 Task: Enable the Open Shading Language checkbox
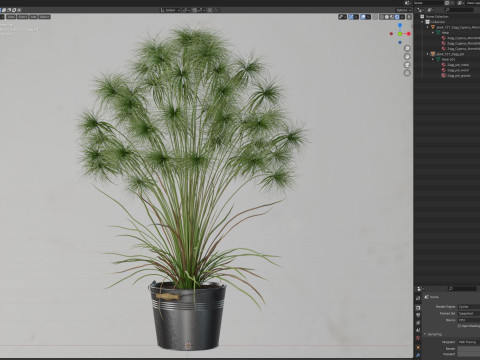click(459, 326)
